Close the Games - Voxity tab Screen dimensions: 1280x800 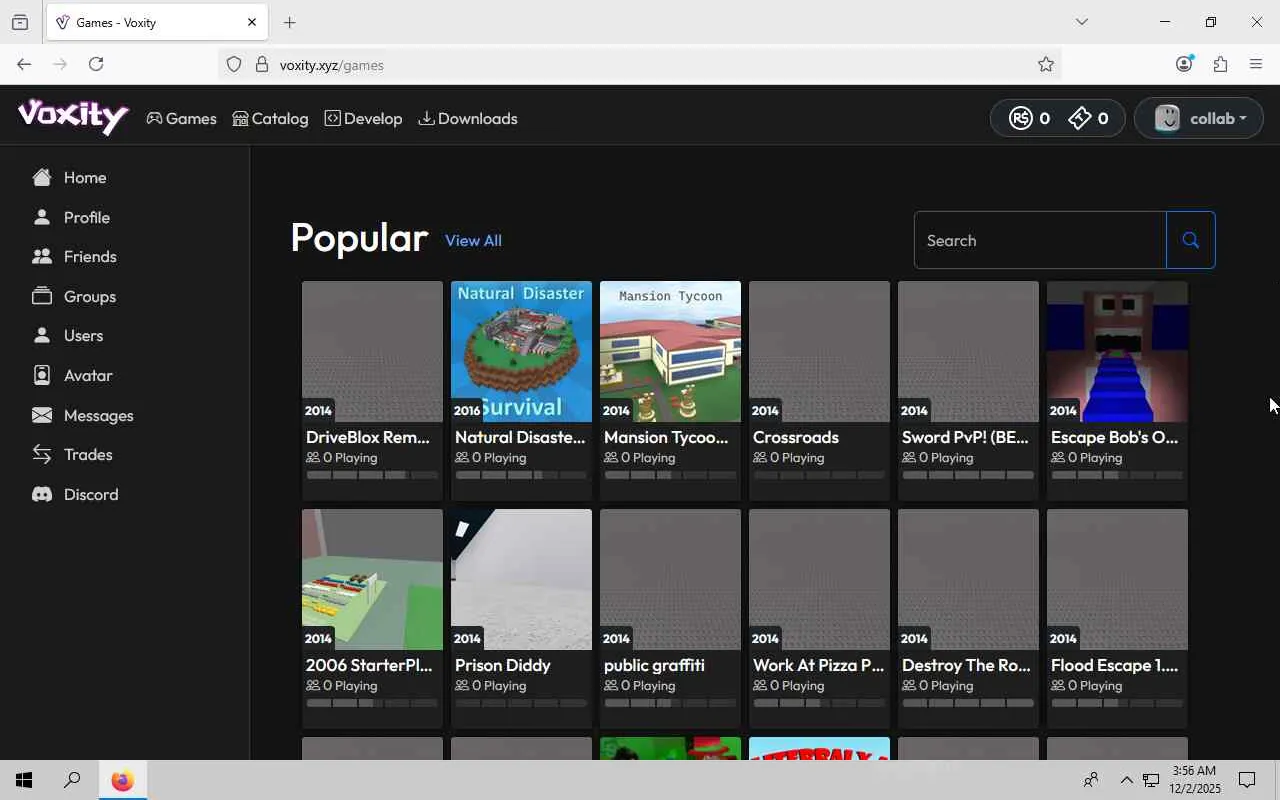[x=252, y=22]
